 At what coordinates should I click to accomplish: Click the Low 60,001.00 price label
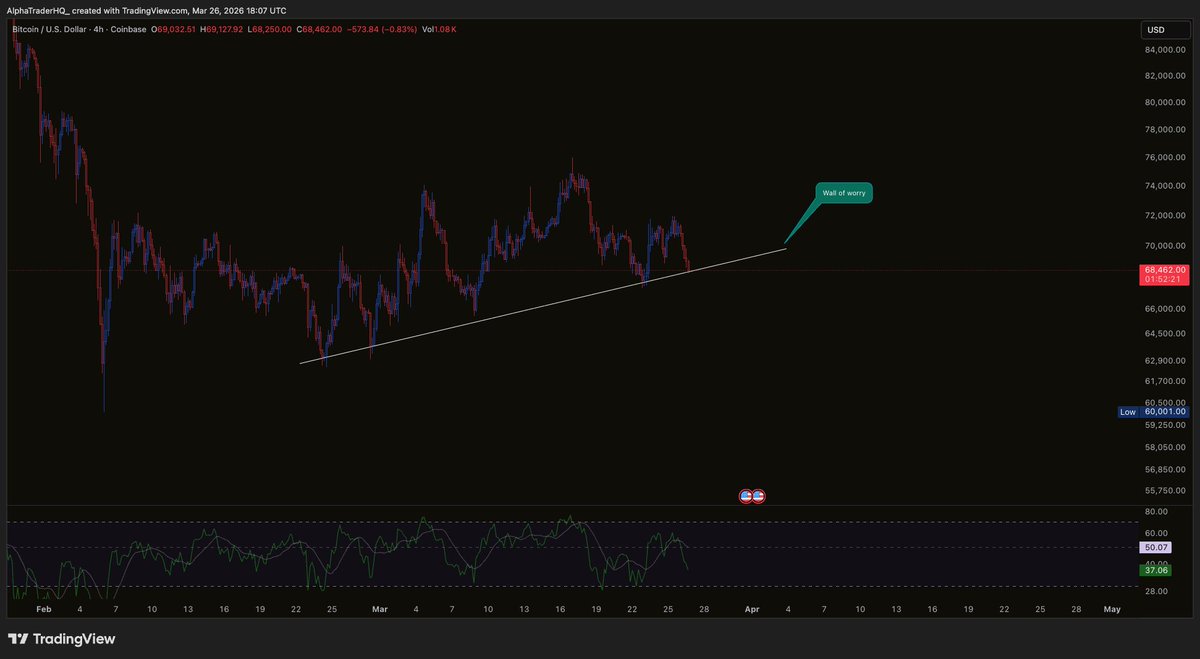1154,411
